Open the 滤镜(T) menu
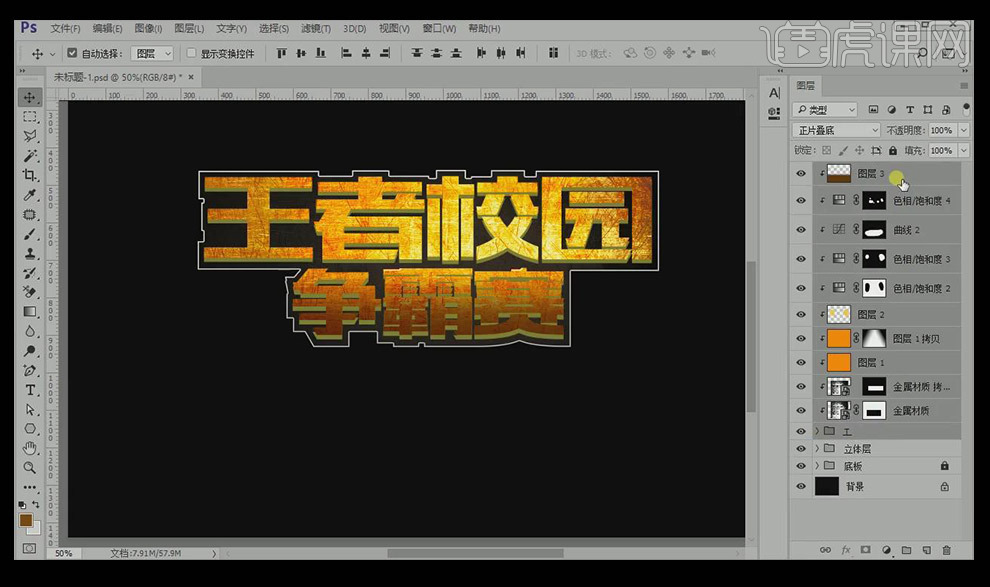Image resolution: width=990 pixels, height=587 pixels. tap(316, 28)
